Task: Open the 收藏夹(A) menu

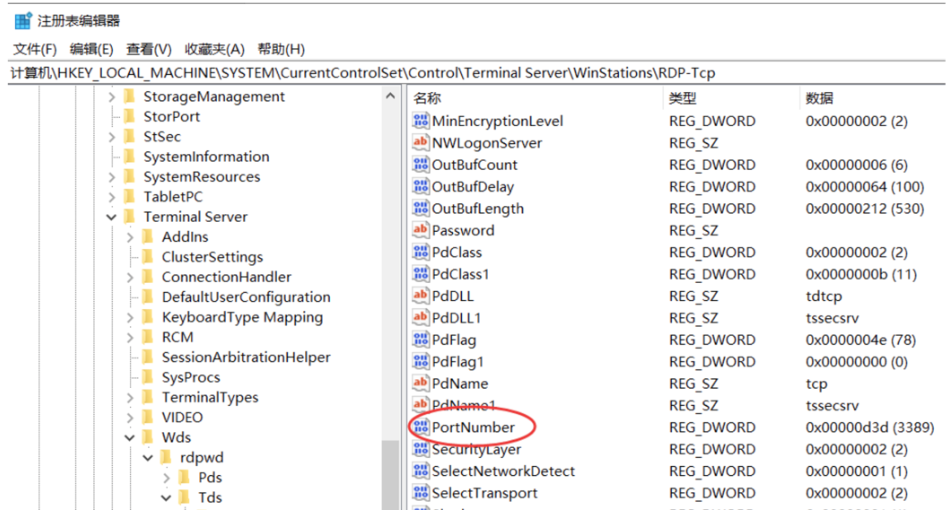Action: (x=214, y=49)
